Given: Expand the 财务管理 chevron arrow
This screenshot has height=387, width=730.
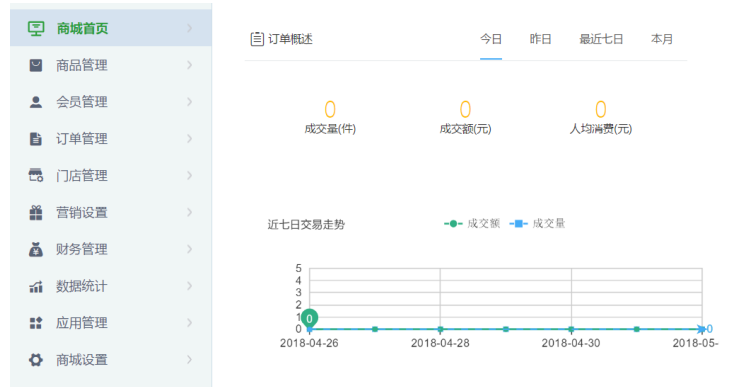Looking at the screenshot, I should pos(189,249).
